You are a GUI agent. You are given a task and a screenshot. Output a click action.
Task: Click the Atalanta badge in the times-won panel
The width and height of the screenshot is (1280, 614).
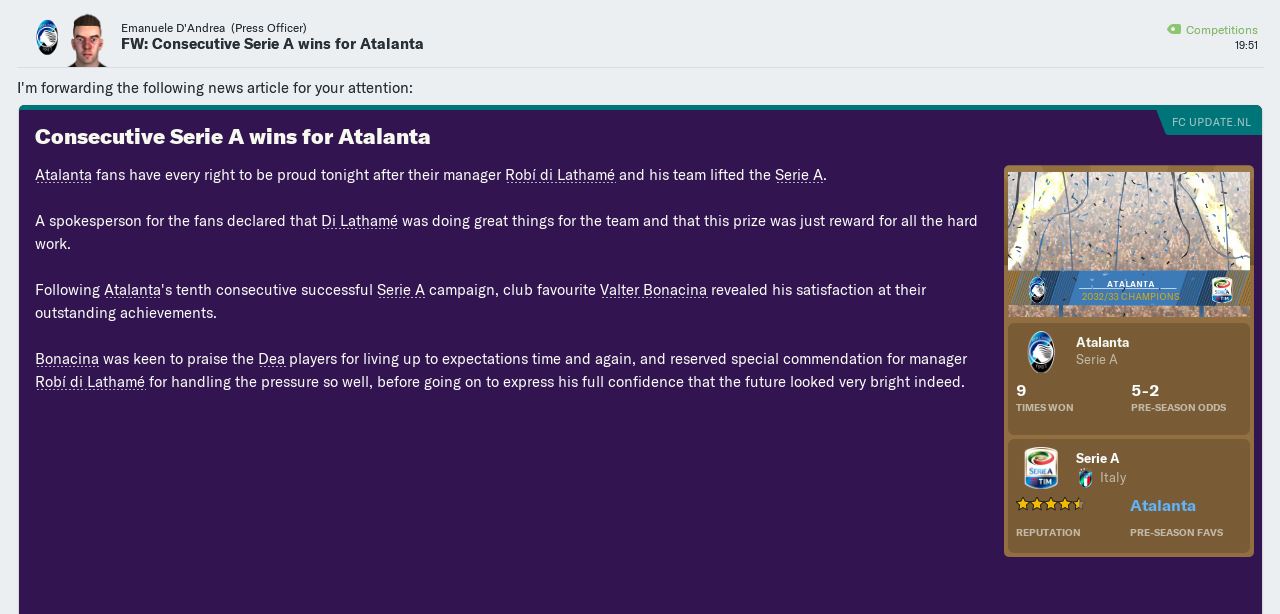pyautogui.click(x=1041, y=352)
